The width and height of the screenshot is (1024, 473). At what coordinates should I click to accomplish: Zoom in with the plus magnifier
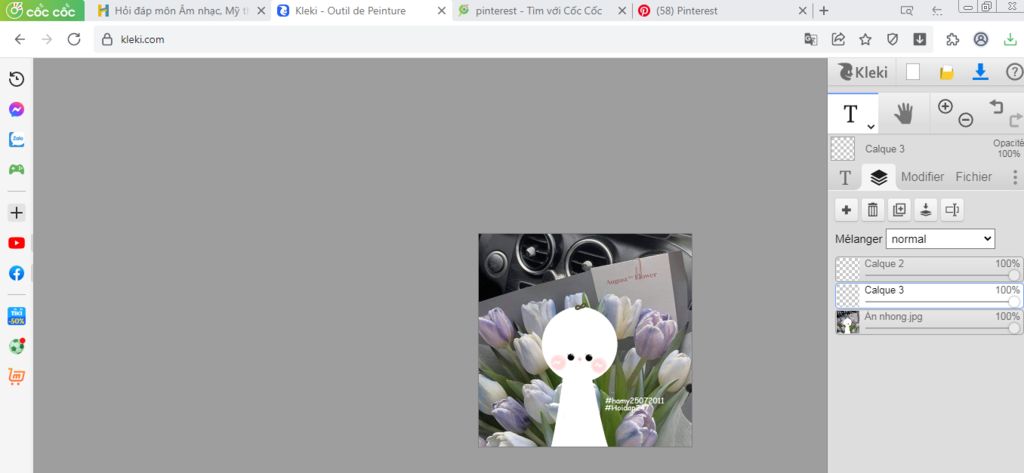[945, 106]
